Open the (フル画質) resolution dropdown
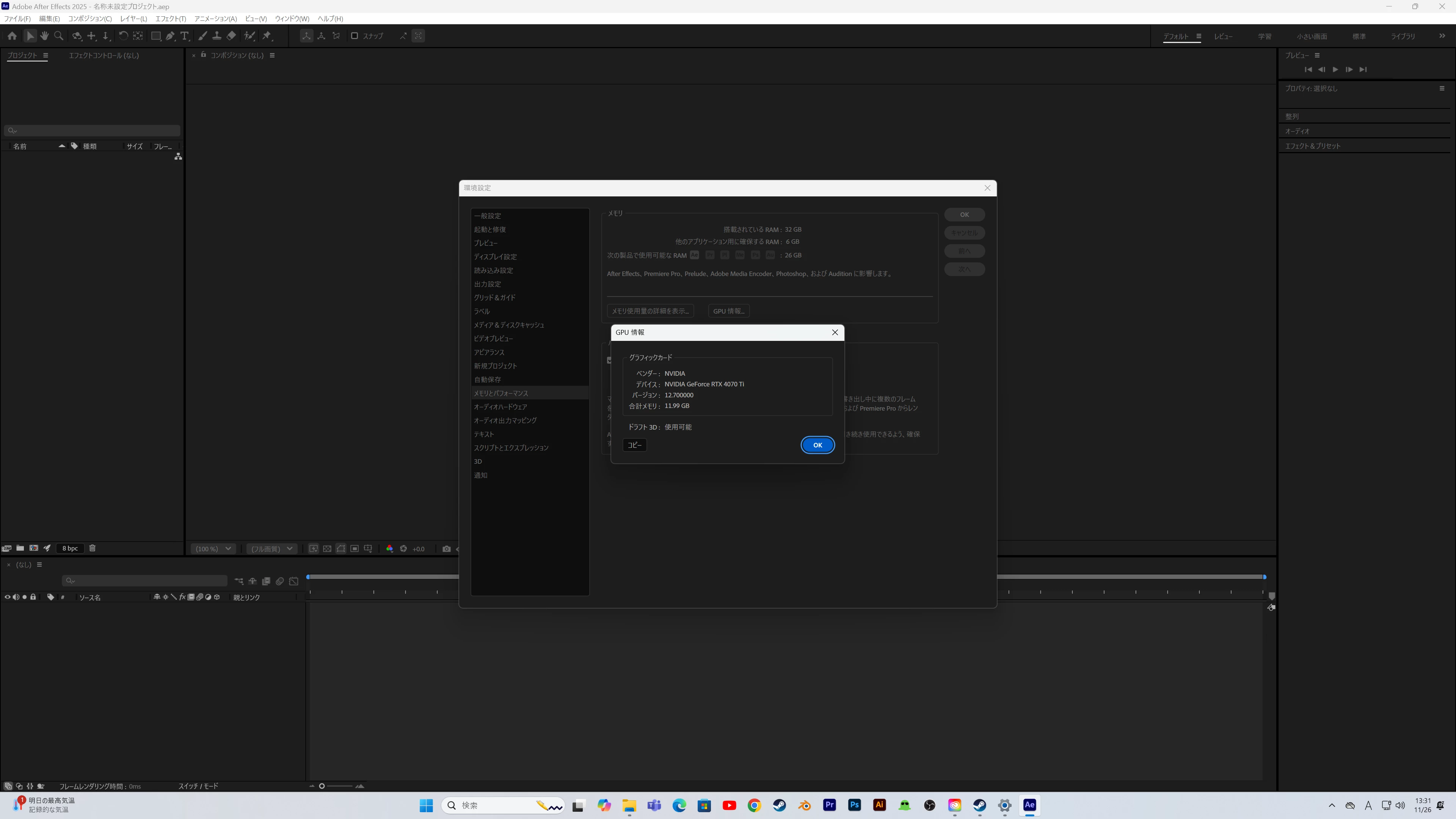The height and width of the screenshot is (819, 1456). click(272, 549)
